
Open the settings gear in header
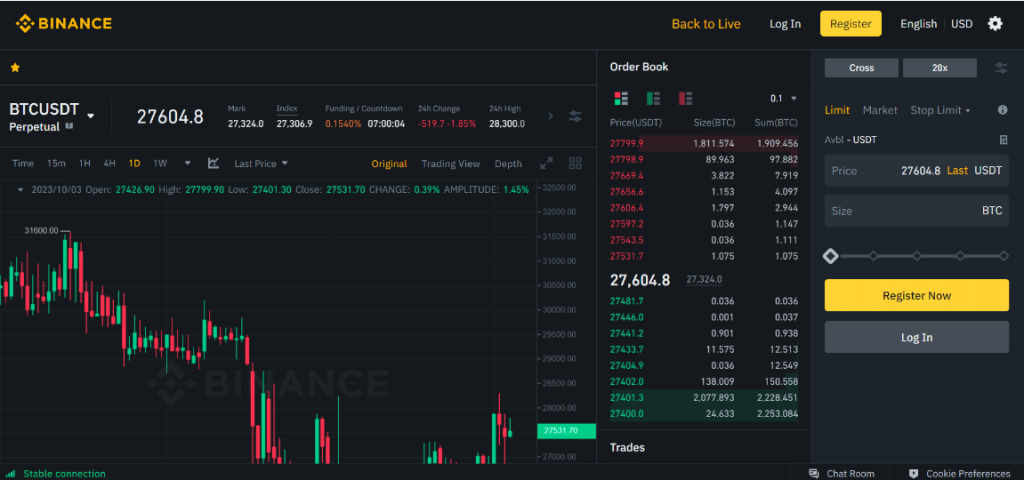point(994,24)
